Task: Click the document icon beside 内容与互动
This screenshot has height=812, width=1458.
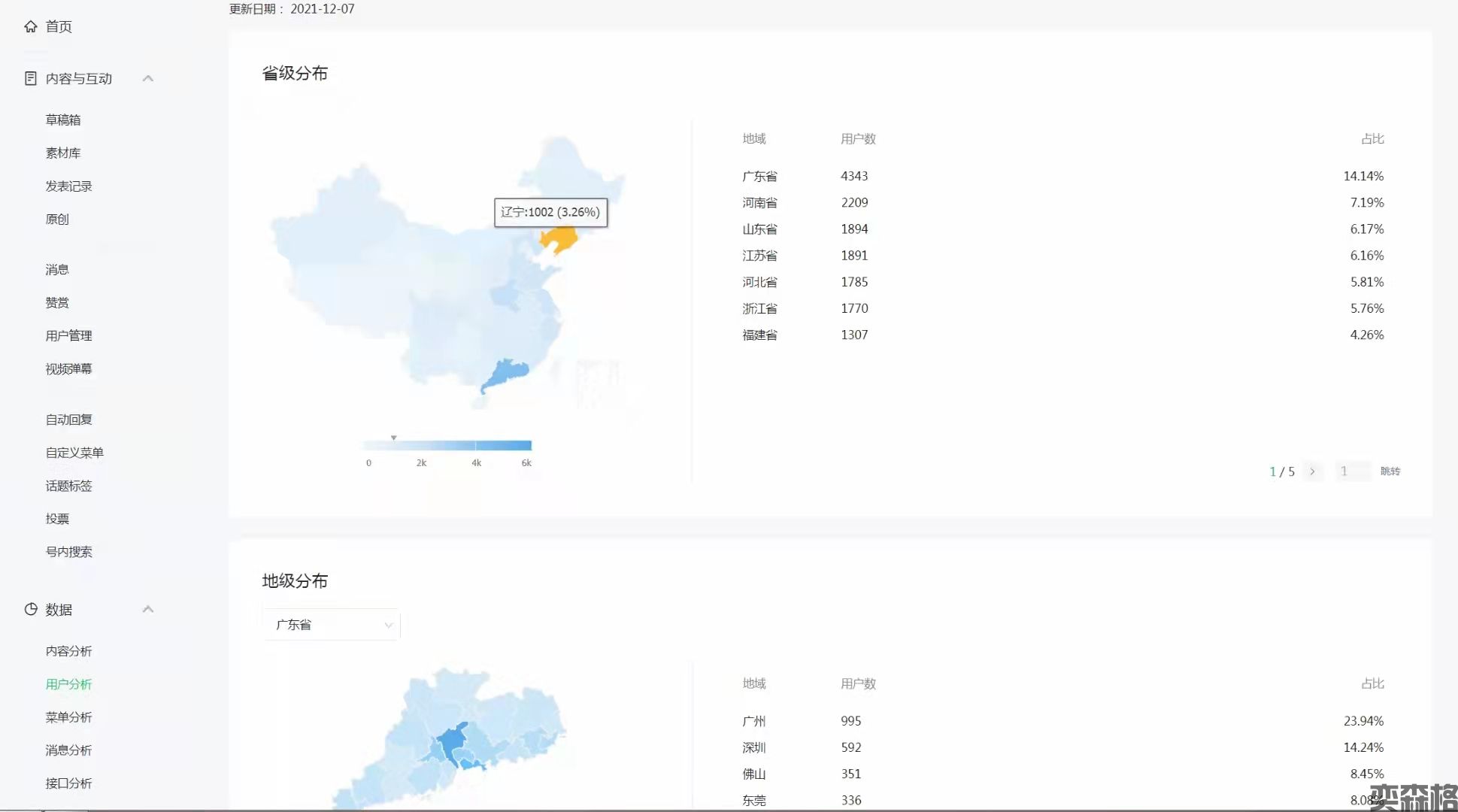Action: [30, 78]
